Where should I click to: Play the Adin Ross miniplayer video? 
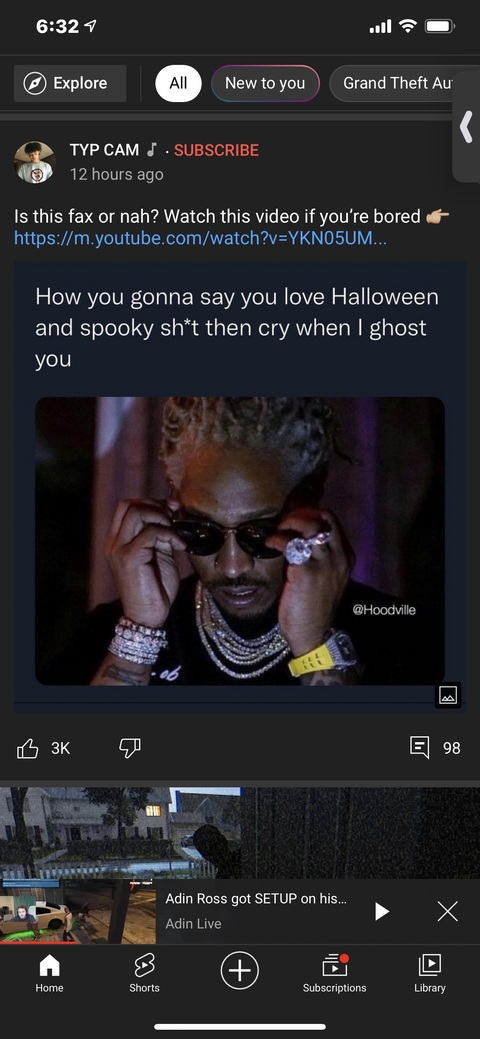[381, 912]
